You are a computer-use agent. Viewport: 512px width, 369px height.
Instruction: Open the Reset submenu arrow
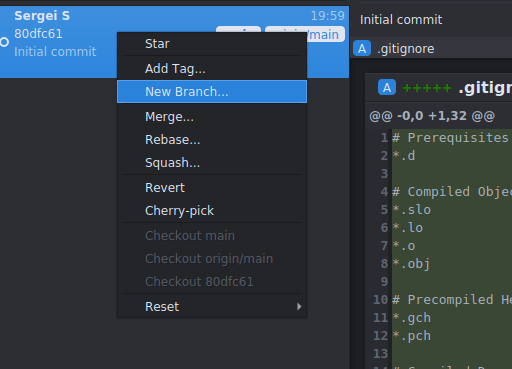click(x=299, y=306)
